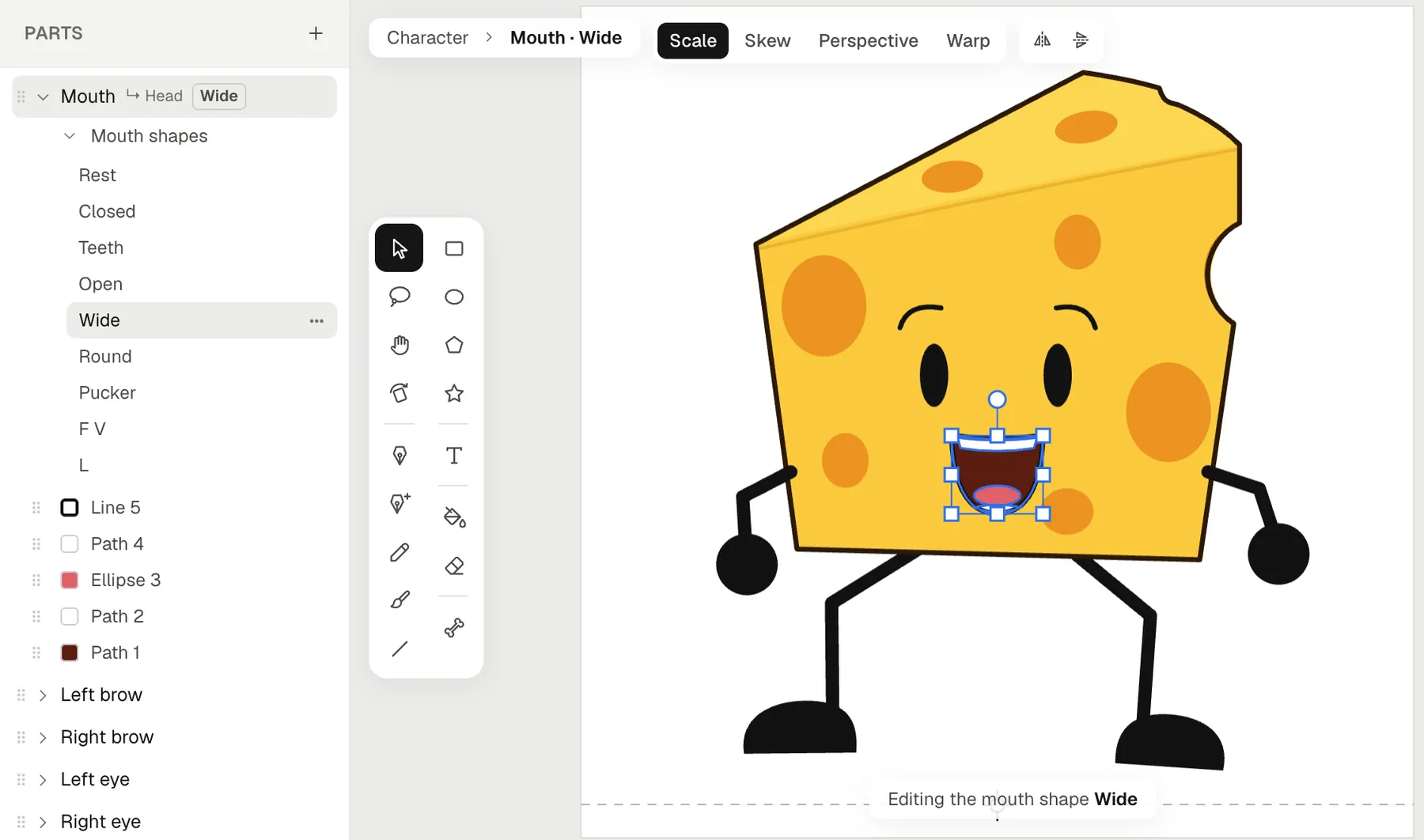Select the Lasso tool

pyautogui.click(x=399, y=297)
